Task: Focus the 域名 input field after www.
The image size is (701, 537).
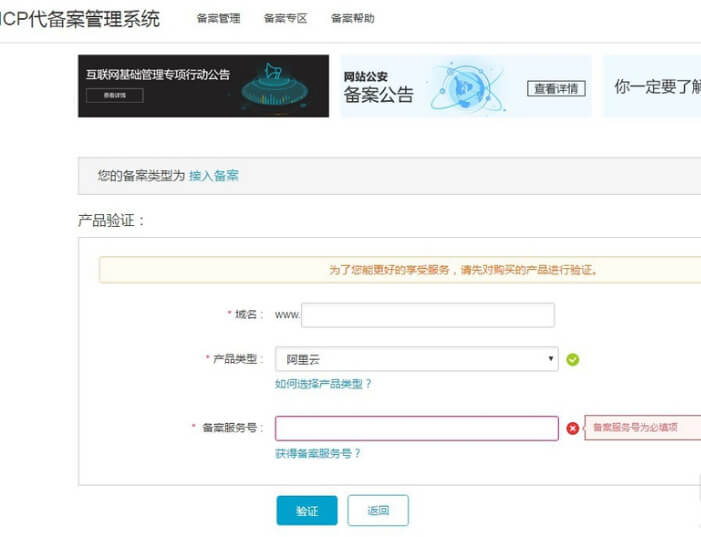Action: (427, 315)
